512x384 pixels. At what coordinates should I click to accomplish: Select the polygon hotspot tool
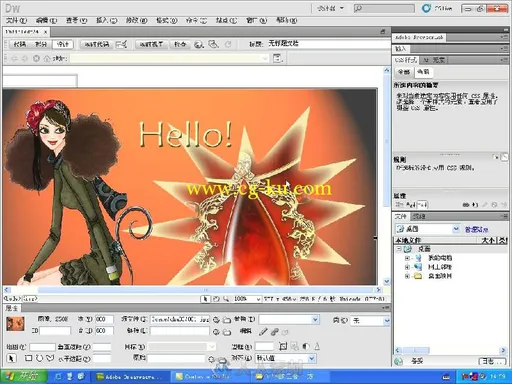(x=50, y=358)
